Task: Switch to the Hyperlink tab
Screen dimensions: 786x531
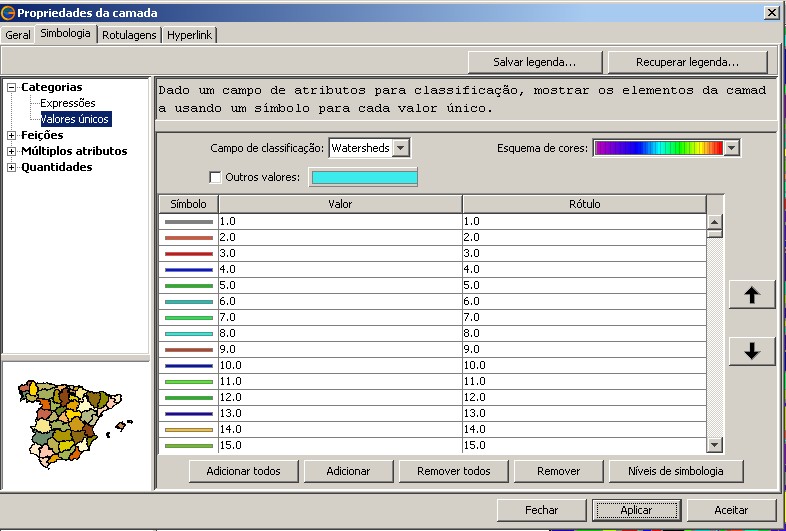Action: coord(190,34)
